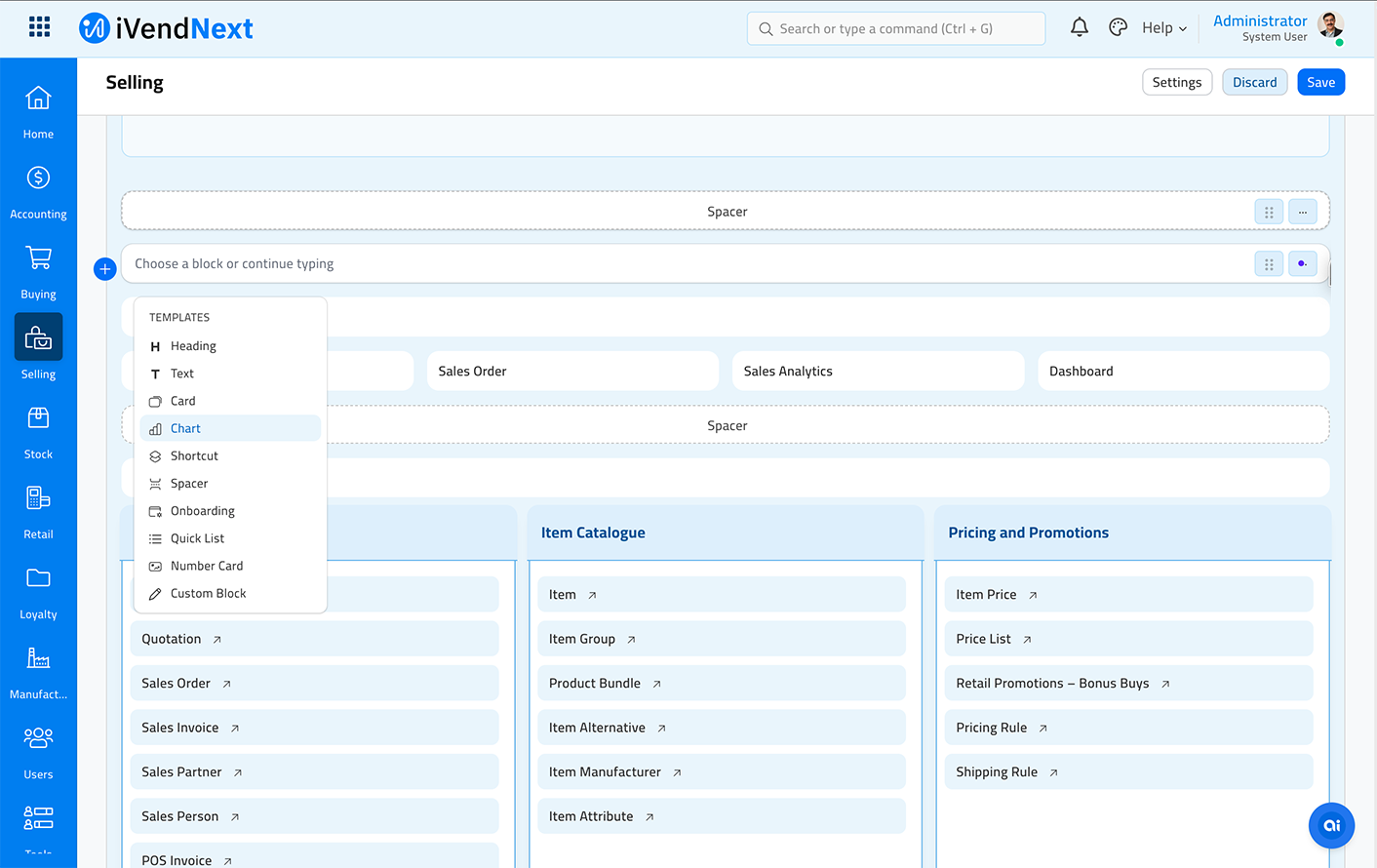Open the apps grid launcher icon

click(x=39, y=26)
